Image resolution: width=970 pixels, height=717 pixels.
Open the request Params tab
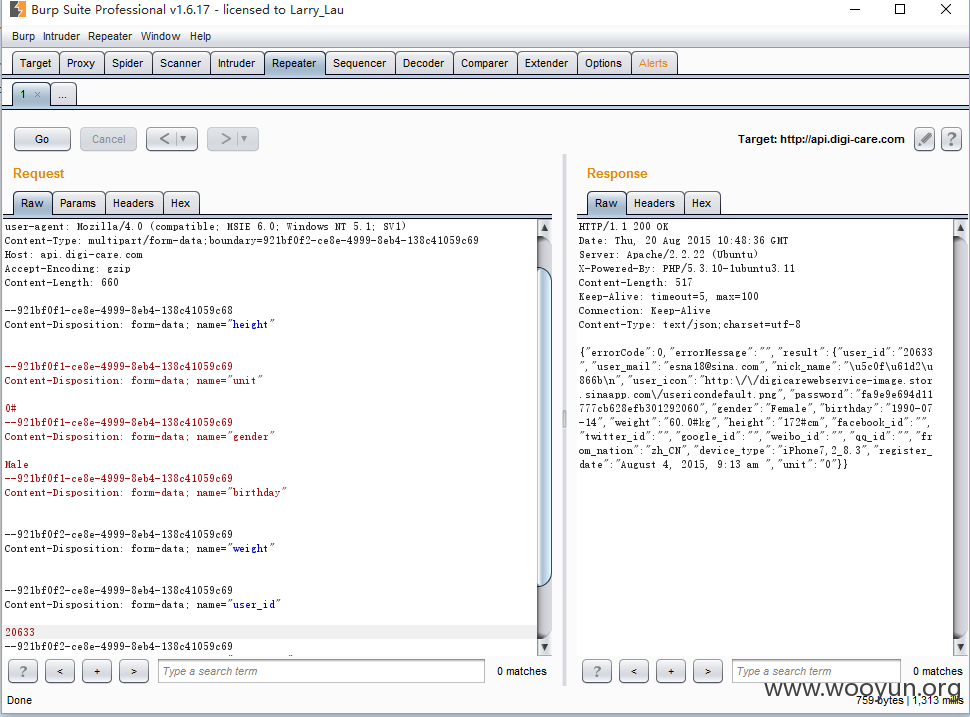click(78, 203)
